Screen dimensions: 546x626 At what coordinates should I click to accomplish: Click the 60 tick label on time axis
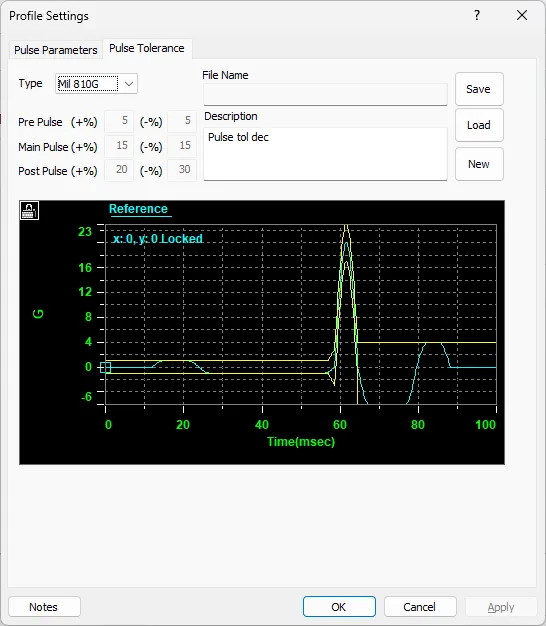pos(340,424)
